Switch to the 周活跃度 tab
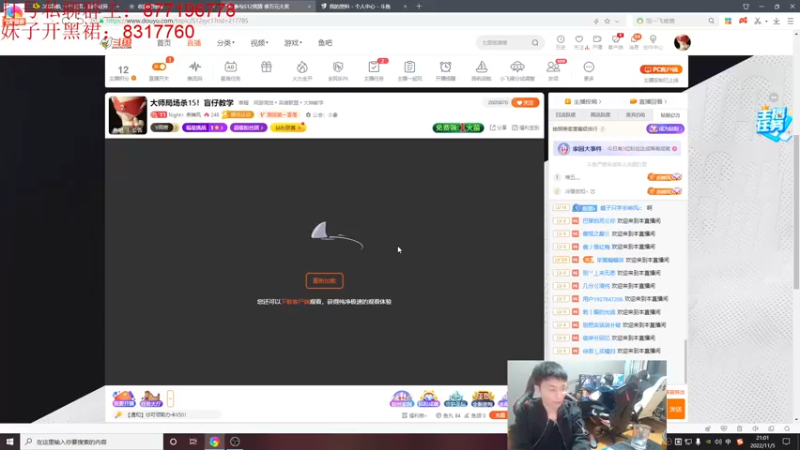 coord(600,115)
